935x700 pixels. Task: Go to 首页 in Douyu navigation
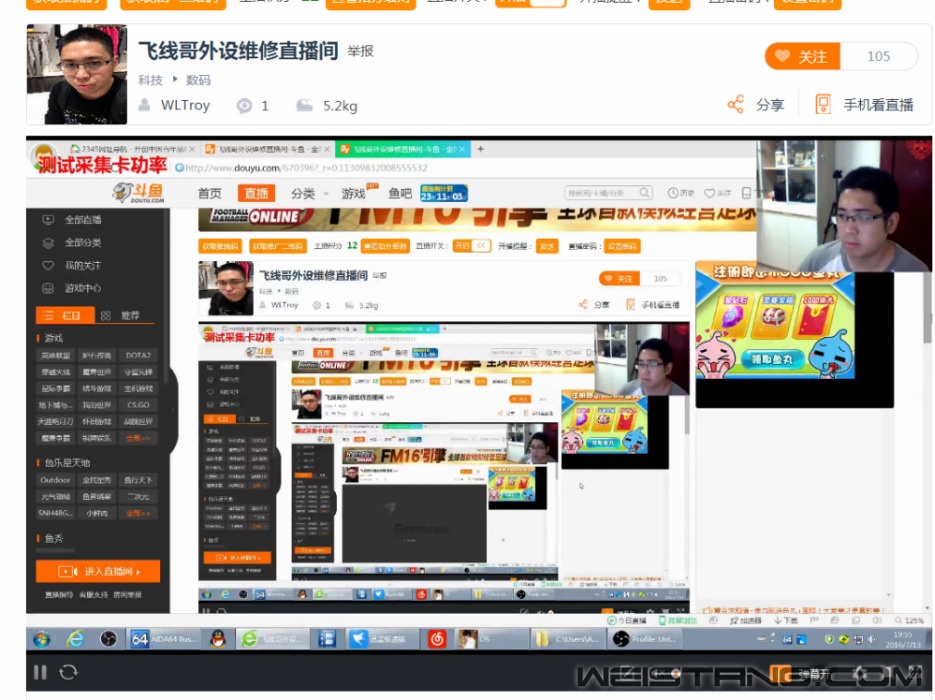click(210, 194)
